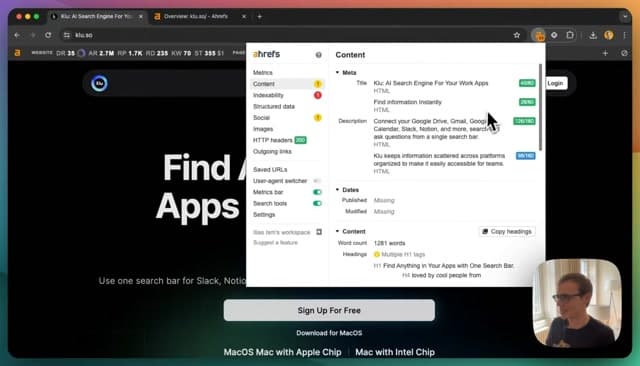Click the red error badge beside Indexability
The image size is (640, 366).
(x=318, y=95)
